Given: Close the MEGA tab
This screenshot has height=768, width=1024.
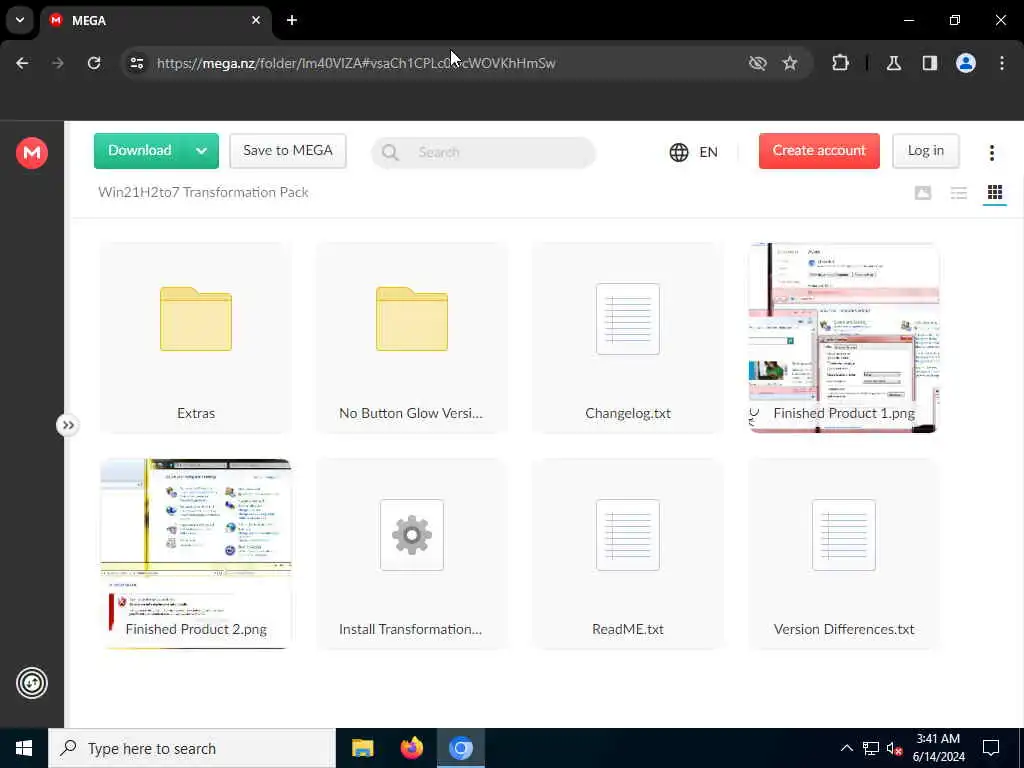Looking at the screenshot, I should pyautogui.click(x=256, y=20).
